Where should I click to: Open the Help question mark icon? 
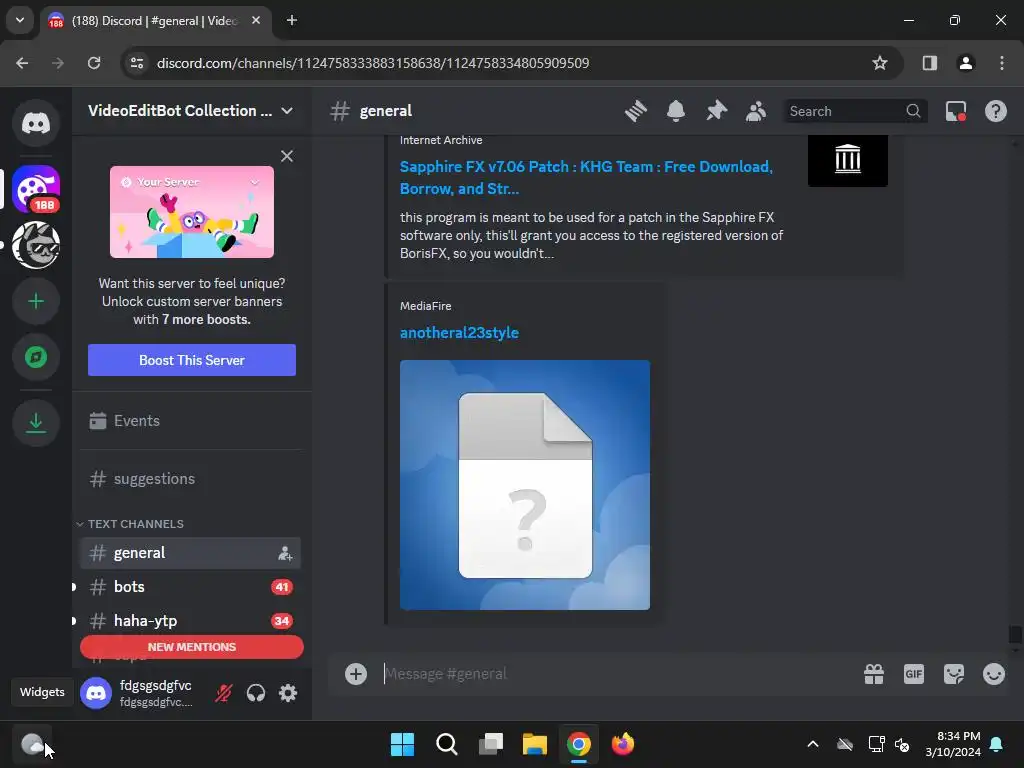996,111
